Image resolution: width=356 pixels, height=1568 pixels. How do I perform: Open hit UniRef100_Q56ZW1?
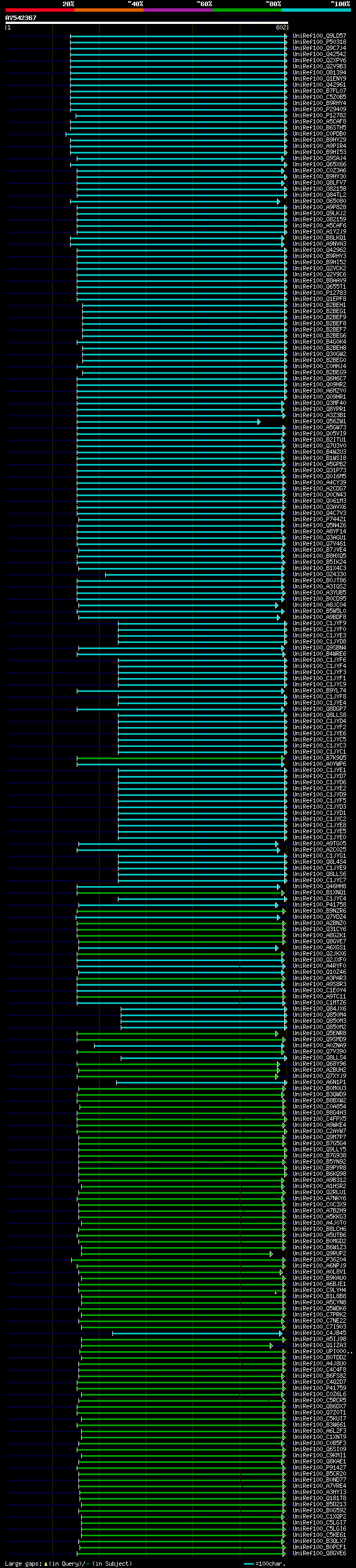click(x=319, y=421)
